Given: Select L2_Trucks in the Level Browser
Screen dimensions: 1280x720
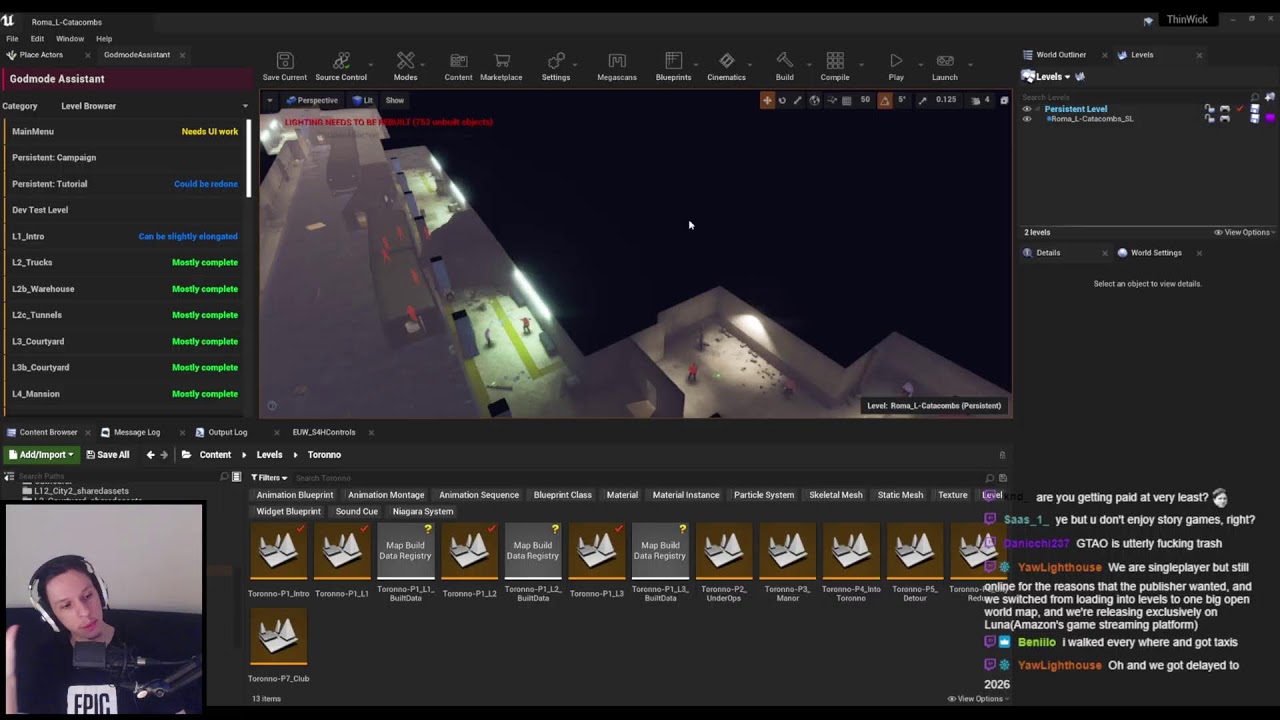Looking at the screenshot, I should pos(124,262).
